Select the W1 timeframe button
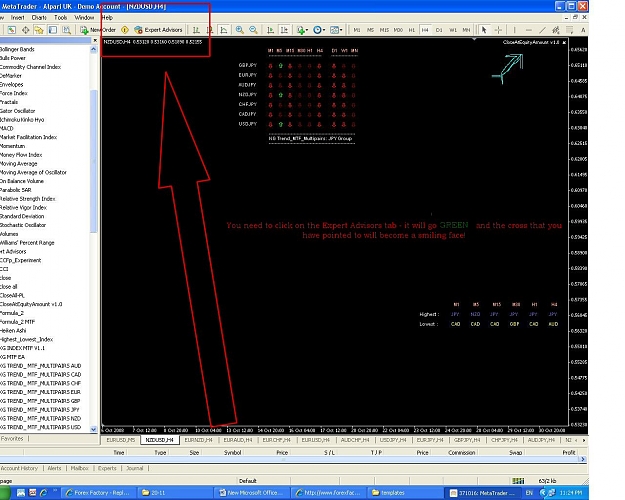 click(x=453, y=30)
